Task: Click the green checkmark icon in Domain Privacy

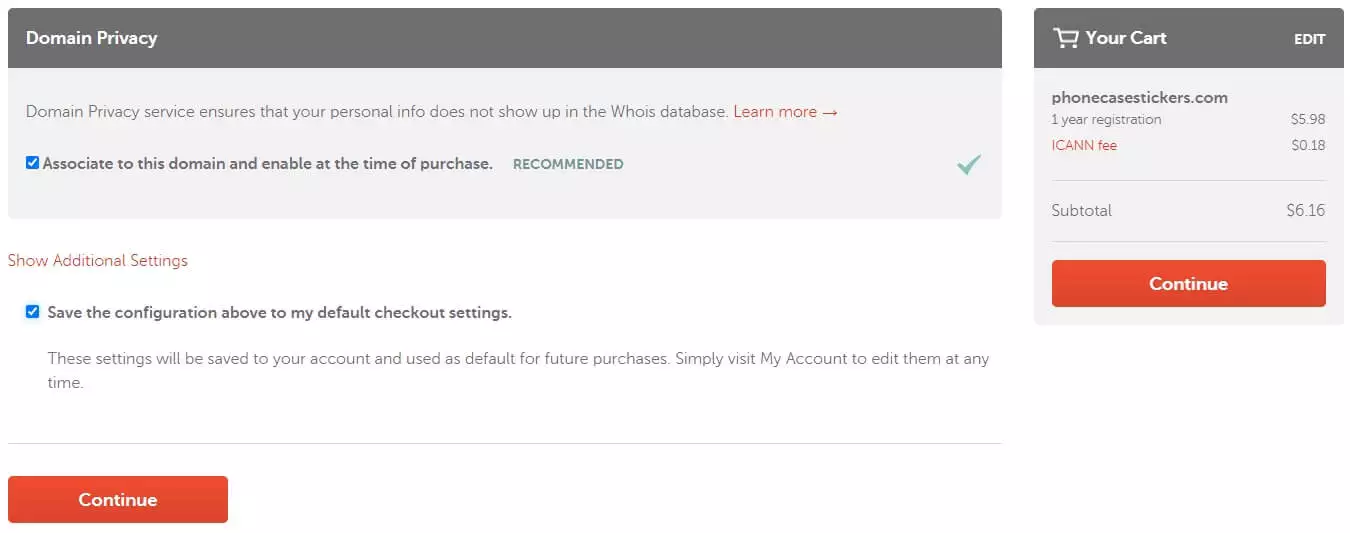Action: pos(968,165)
